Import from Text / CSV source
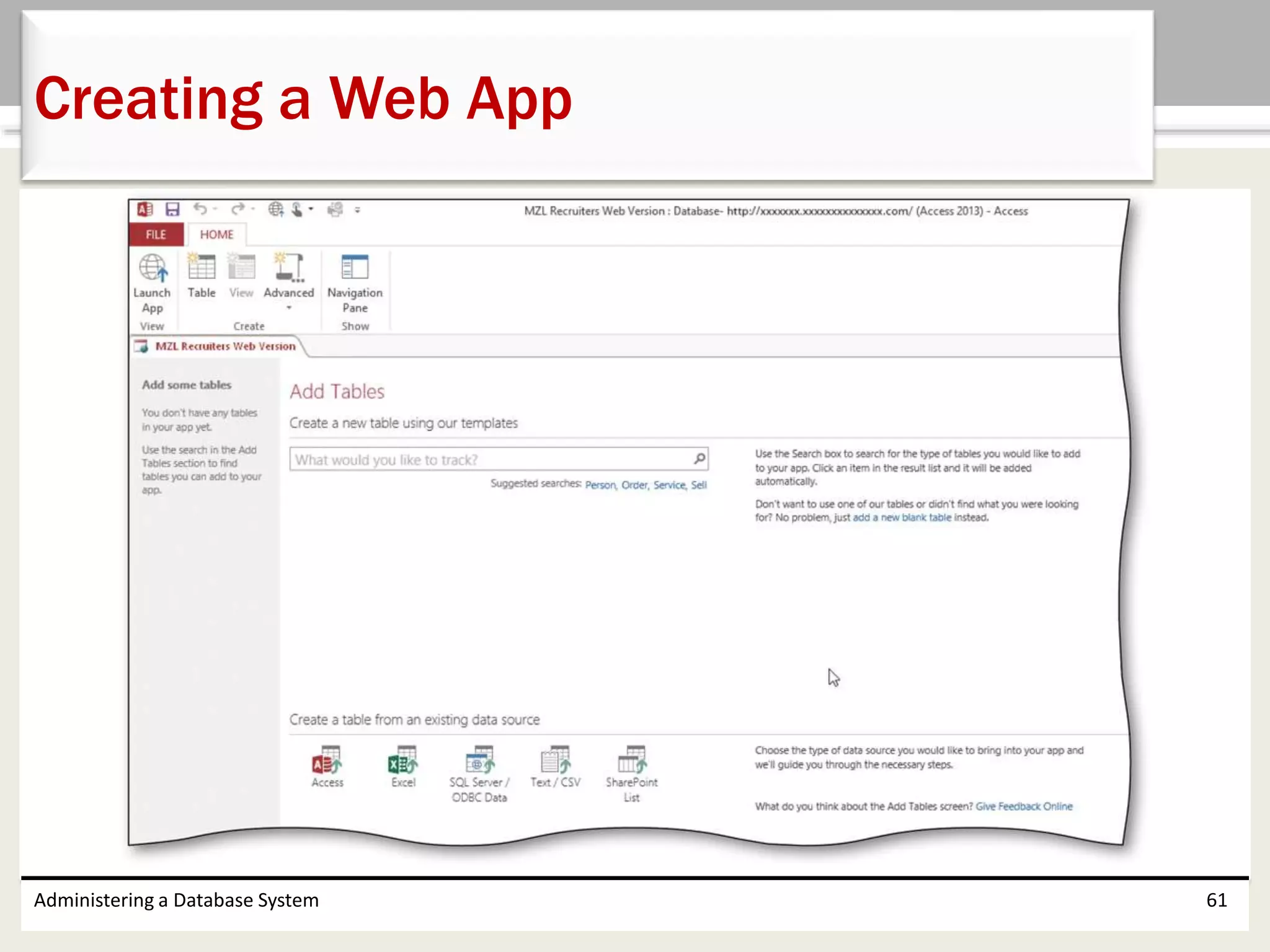This screenshot has height=952, width=1270. pos(556,767)
